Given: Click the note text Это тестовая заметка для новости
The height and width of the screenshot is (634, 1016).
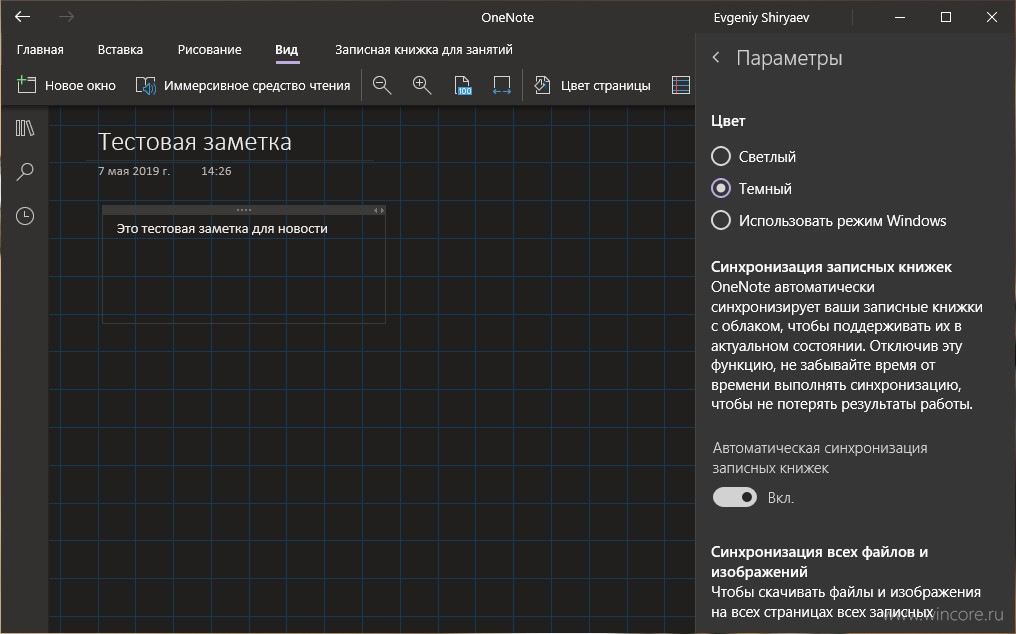Looking at the screenshot, I should click(222, 229).
